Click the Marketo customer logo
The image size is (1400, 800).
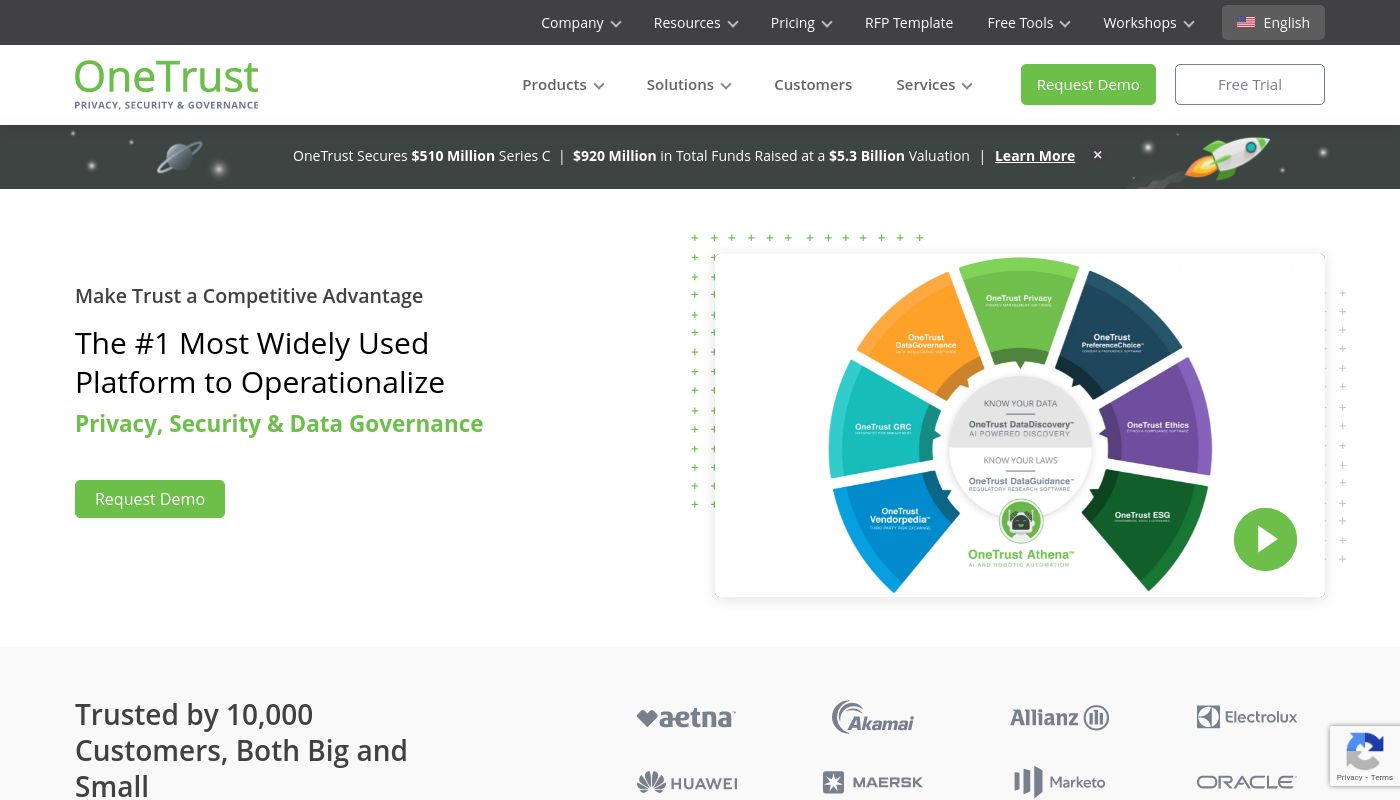(x=1059, y=782)
